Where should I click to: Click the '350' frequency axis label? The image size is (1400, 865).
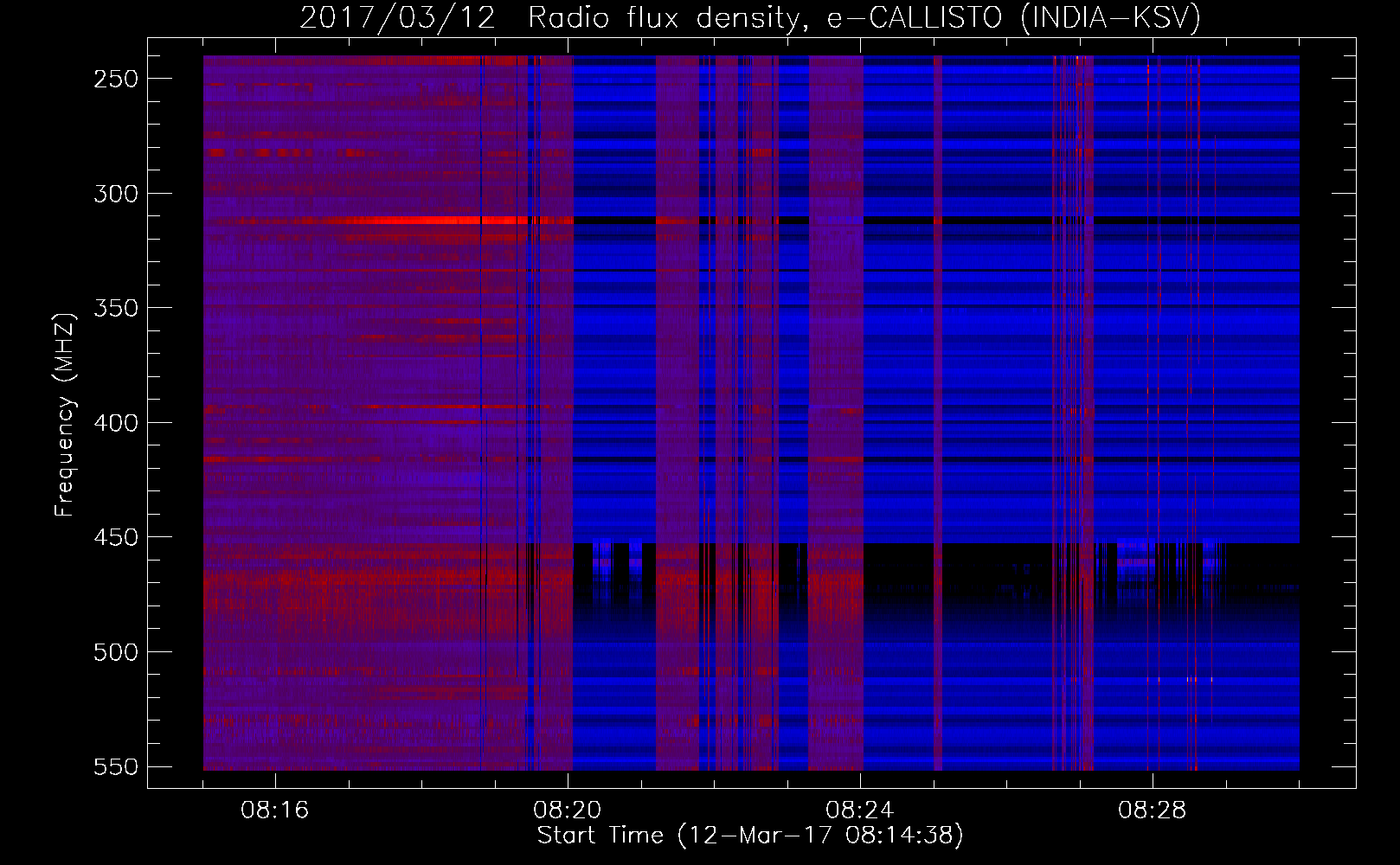[x=116, y=308]
